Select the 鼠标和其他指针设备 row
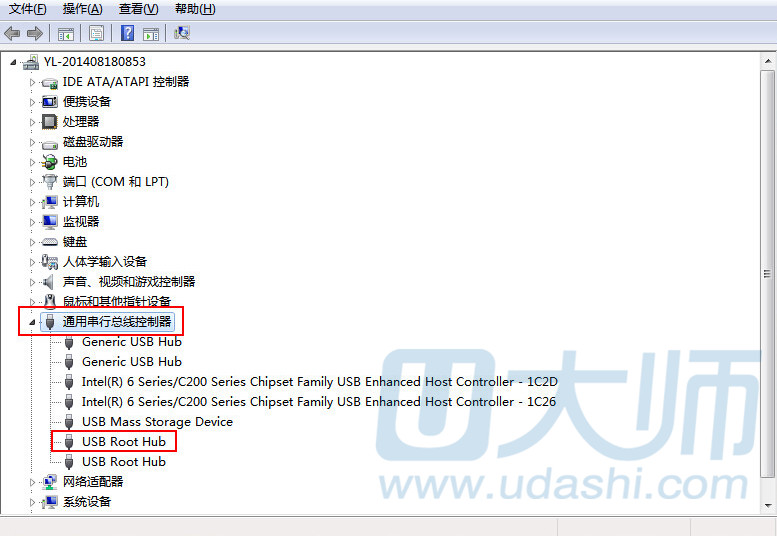Viewport: 777px width, 536px height. tap(117, 301)
